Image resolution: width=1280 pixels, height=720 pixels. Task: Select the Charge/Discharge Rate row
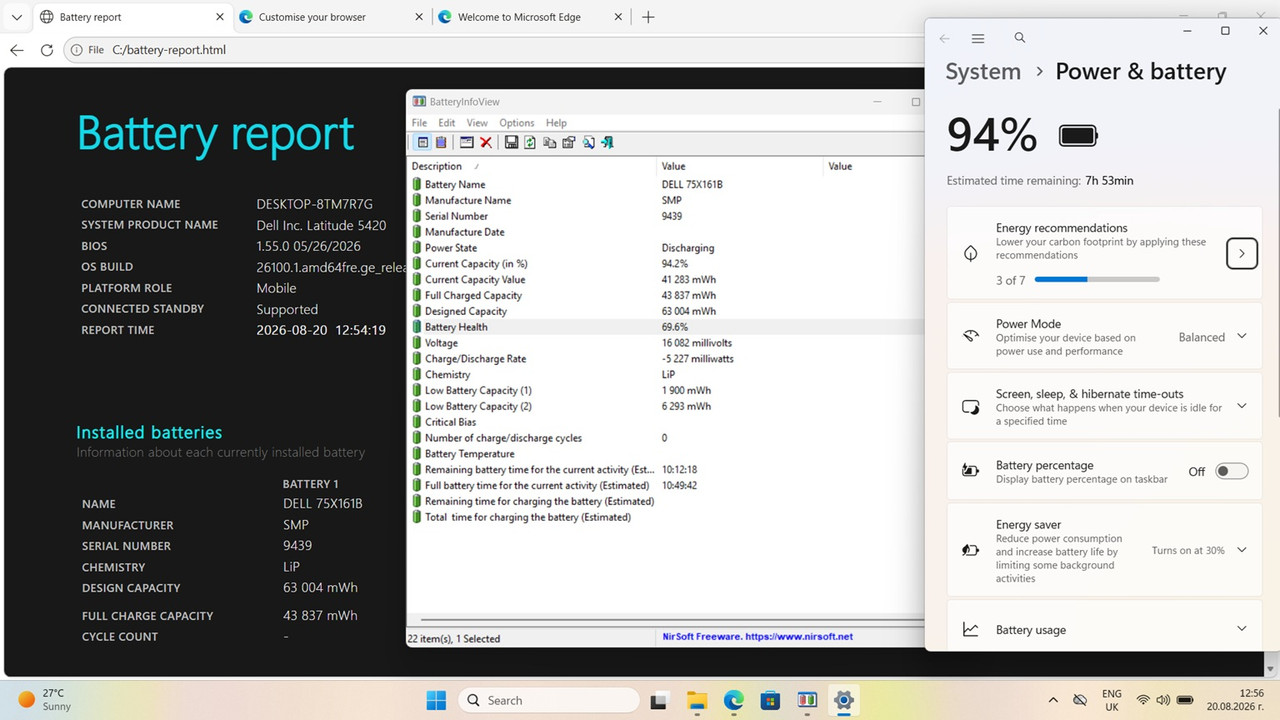[666, 359]
